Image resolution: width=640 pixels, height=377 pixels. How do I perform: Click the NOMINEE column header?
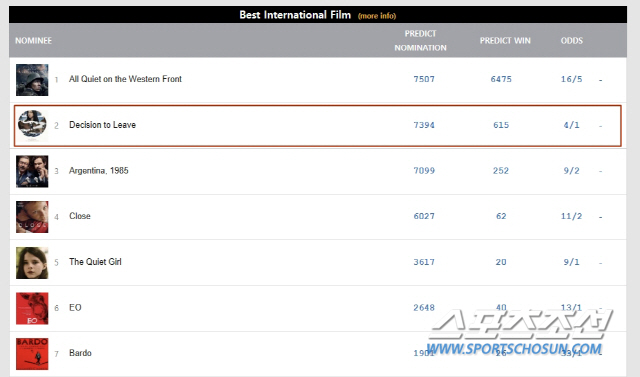[x=33, y=40]
